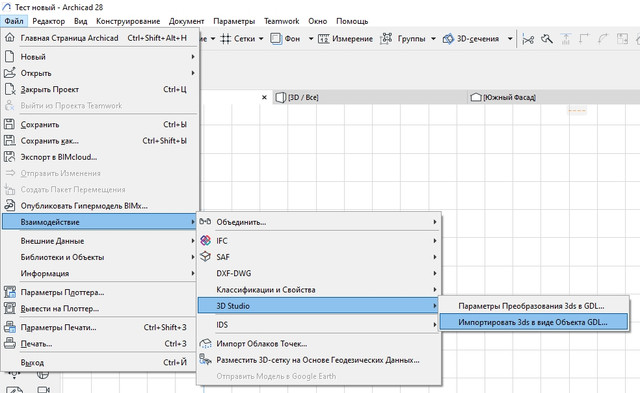Close the current floor plan tab
The width and height of the screenshot is (640, 393).
point(264,98)
